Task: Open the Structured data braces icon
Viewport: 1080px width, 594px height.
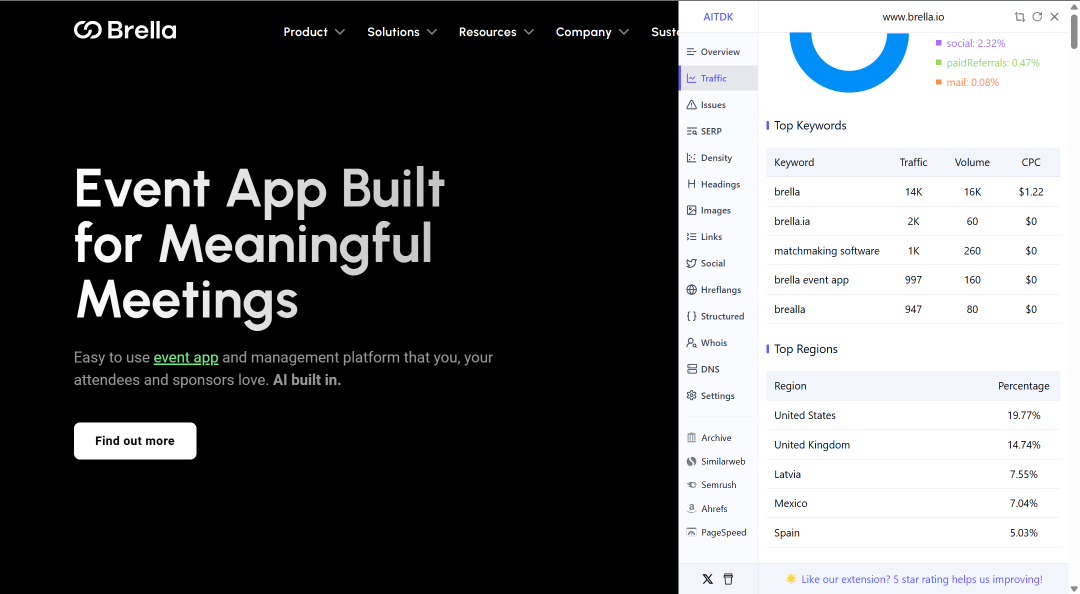Action: [x=692, y=316]
